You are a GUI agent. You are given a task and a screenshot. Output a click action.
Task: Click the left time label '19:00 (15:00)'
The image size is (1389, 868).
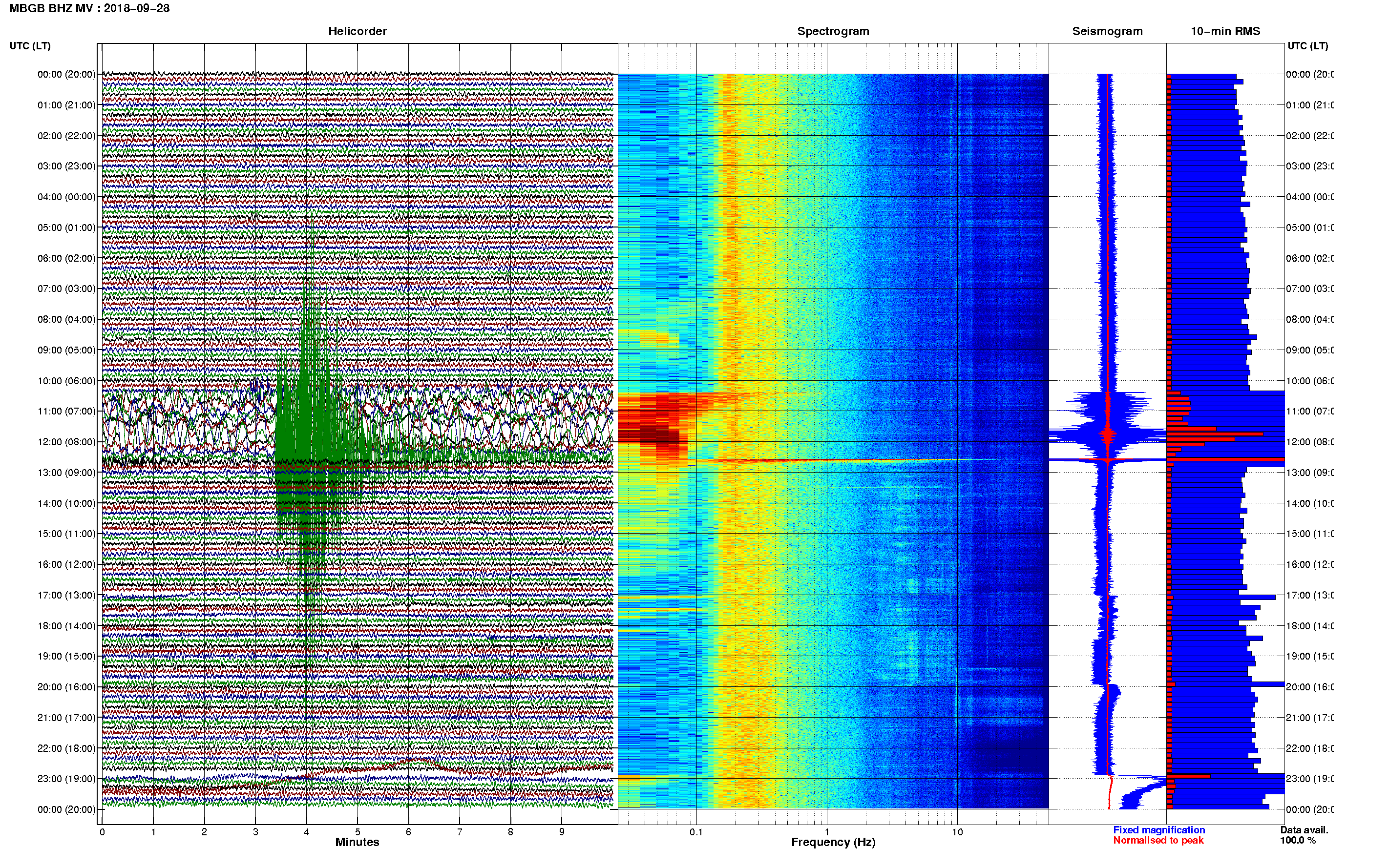point(66,656)
